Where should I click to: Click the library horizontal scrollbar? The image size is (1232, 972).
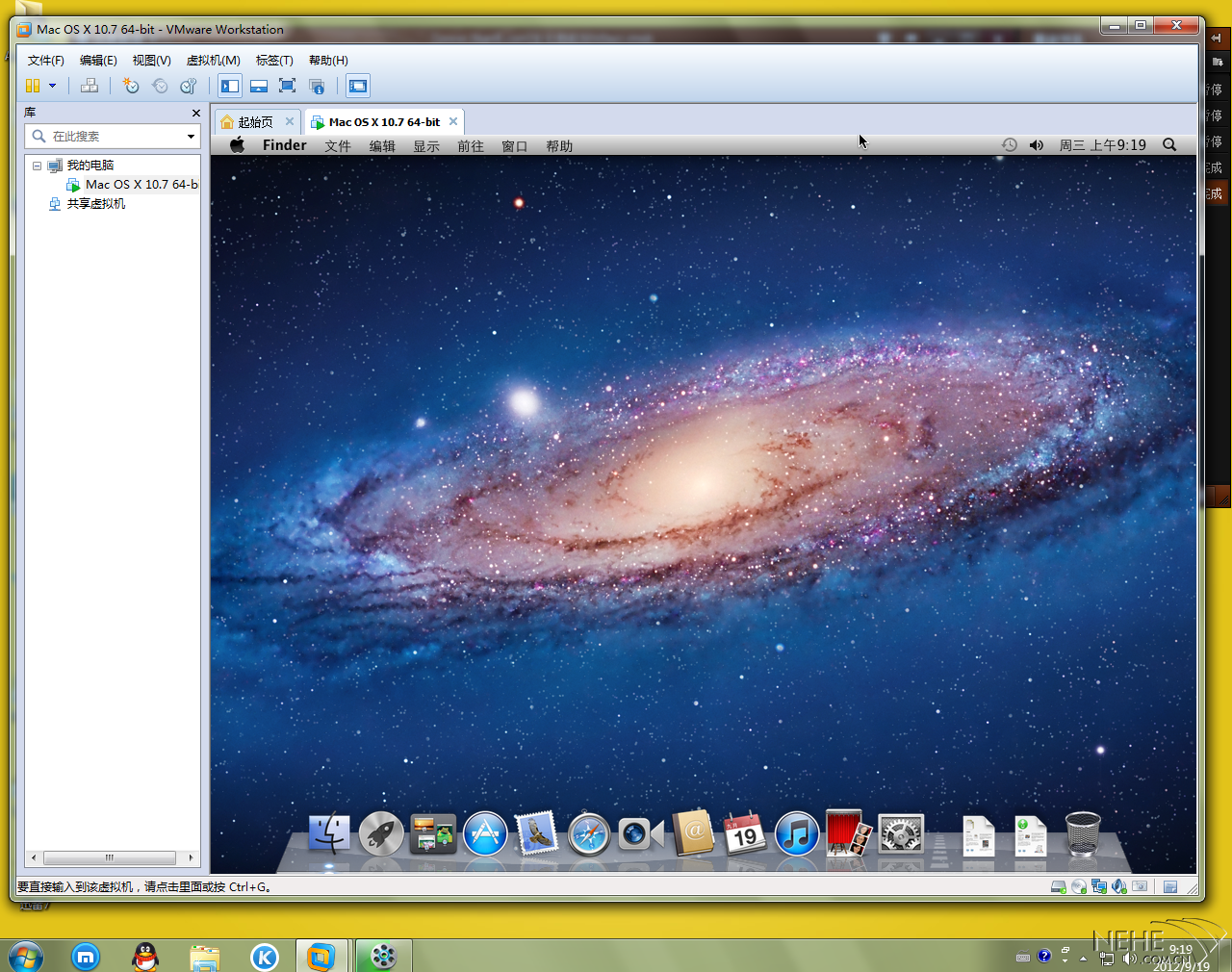113,857
